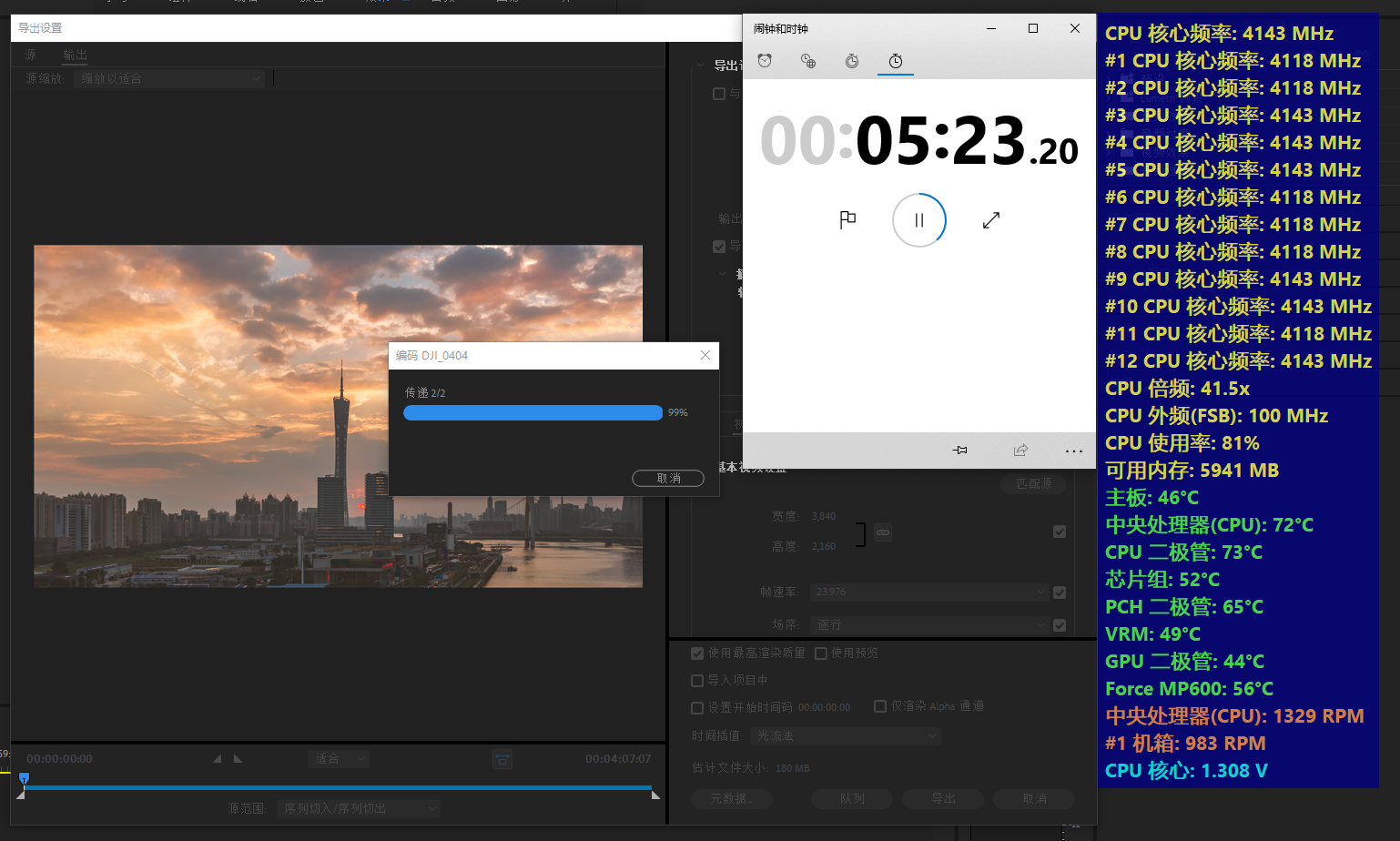Expand the 时间插值 dropdown
The height and width of the screenshot is (841, 1400).
[846, 736]
